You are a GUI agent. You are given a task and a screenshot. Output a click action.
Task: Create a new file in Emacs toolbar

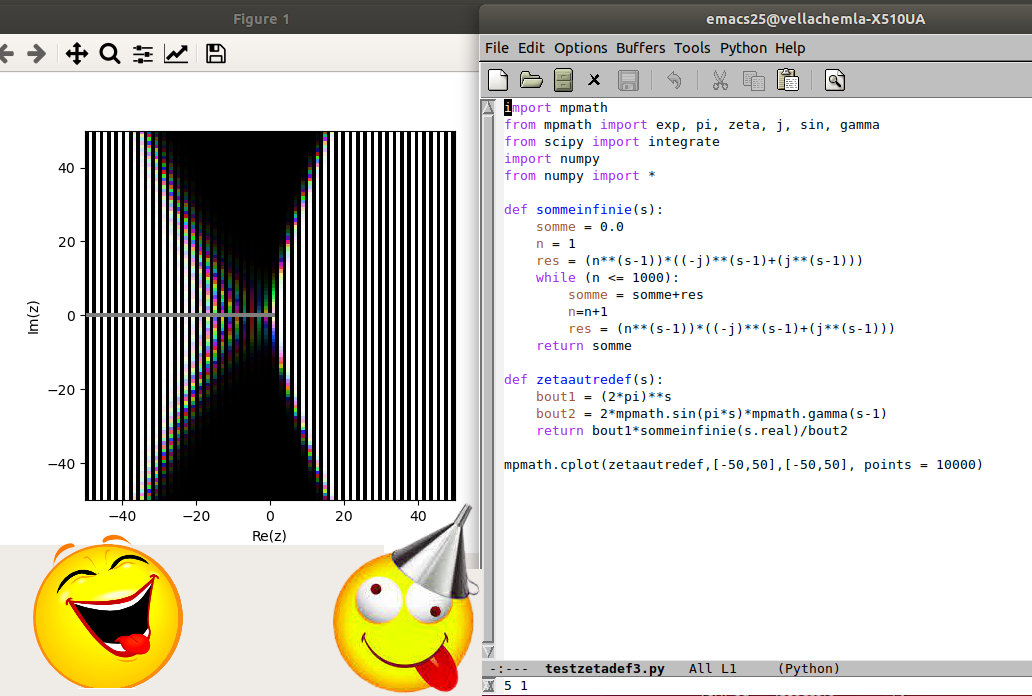tap(498, 80)
